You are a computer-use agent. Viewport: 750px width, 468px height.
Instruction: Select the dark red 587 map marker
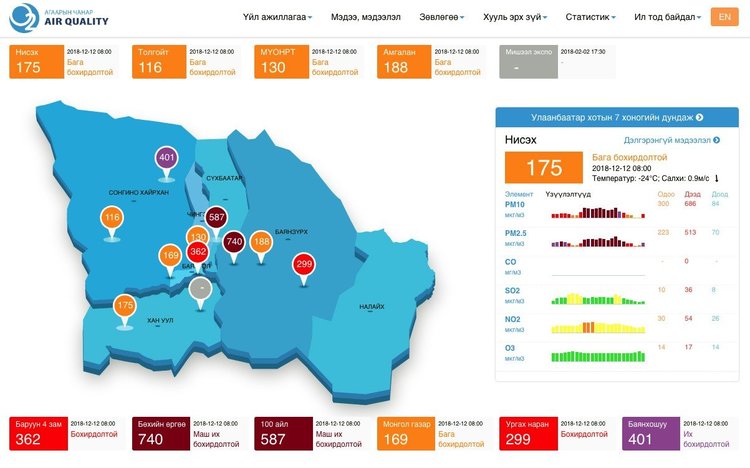click(x=216, y=217)
